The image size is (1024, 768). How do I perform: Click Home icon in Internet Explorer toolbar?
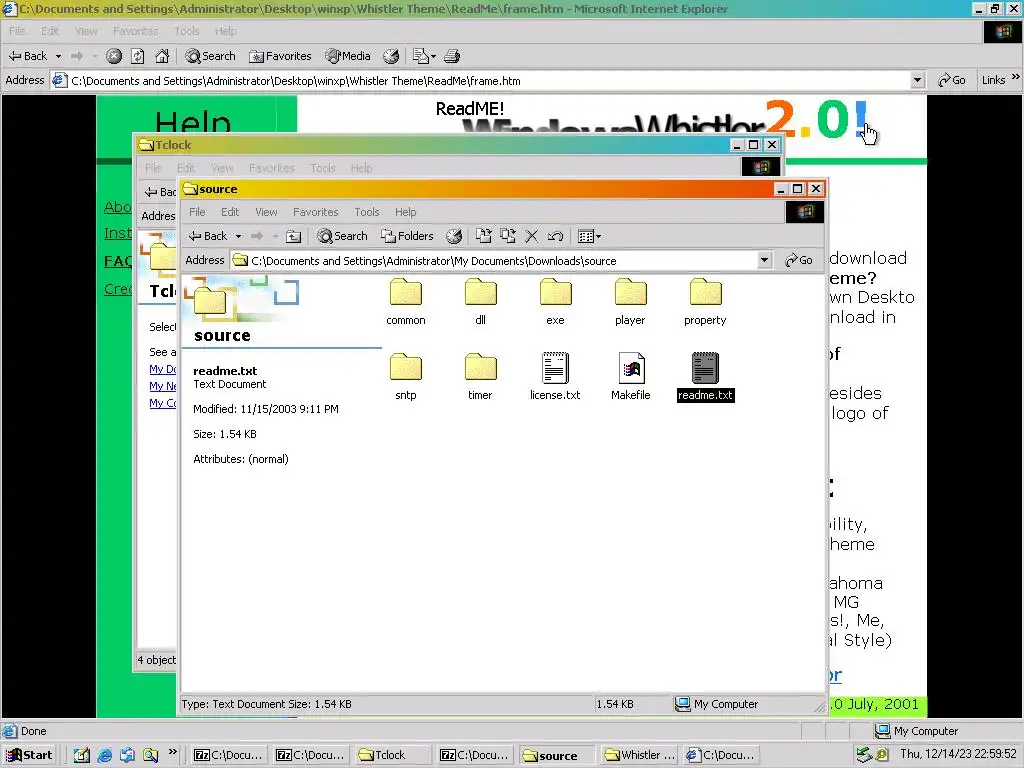coord(162,56)
